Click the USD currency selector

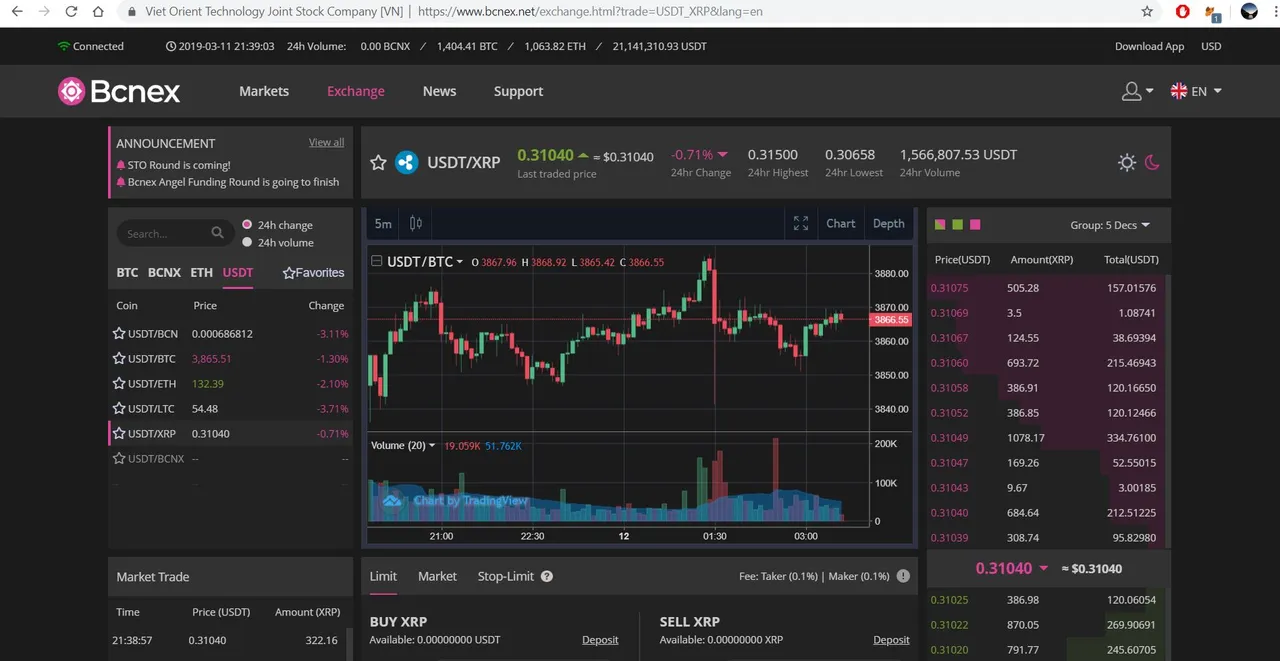[x=1211, y=47]
